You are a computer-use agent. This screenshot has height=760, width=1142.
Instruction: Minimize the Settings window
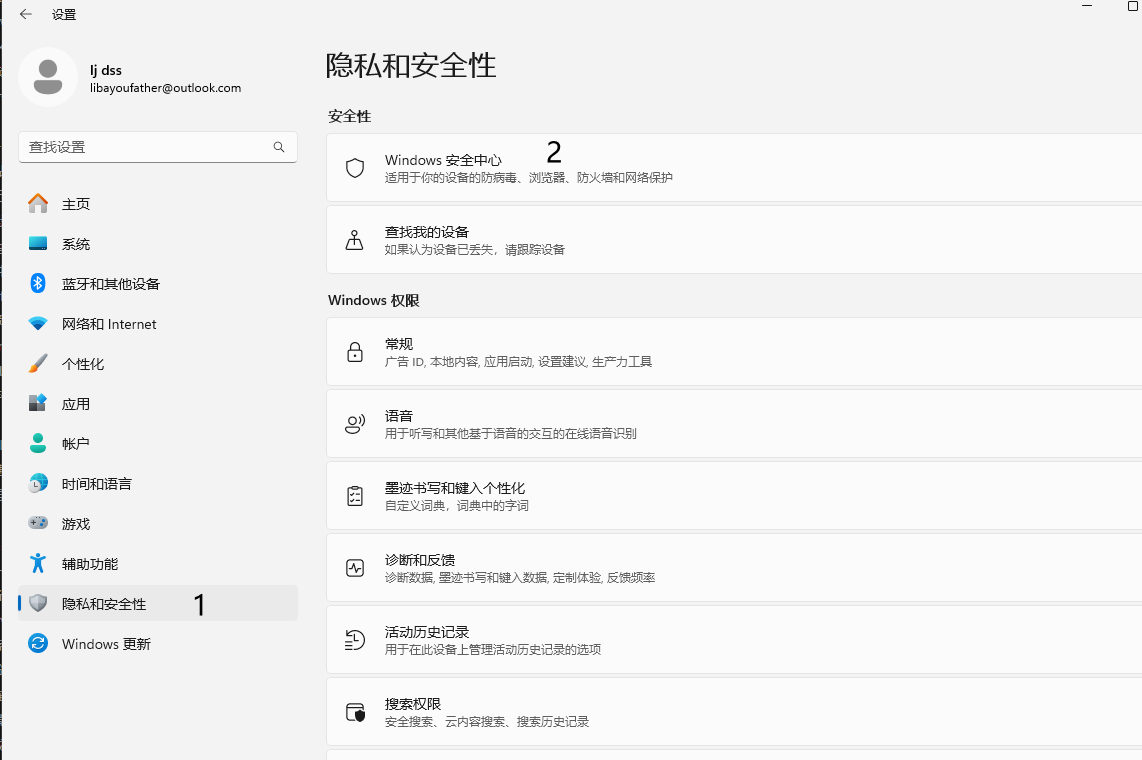point(1087,6)
